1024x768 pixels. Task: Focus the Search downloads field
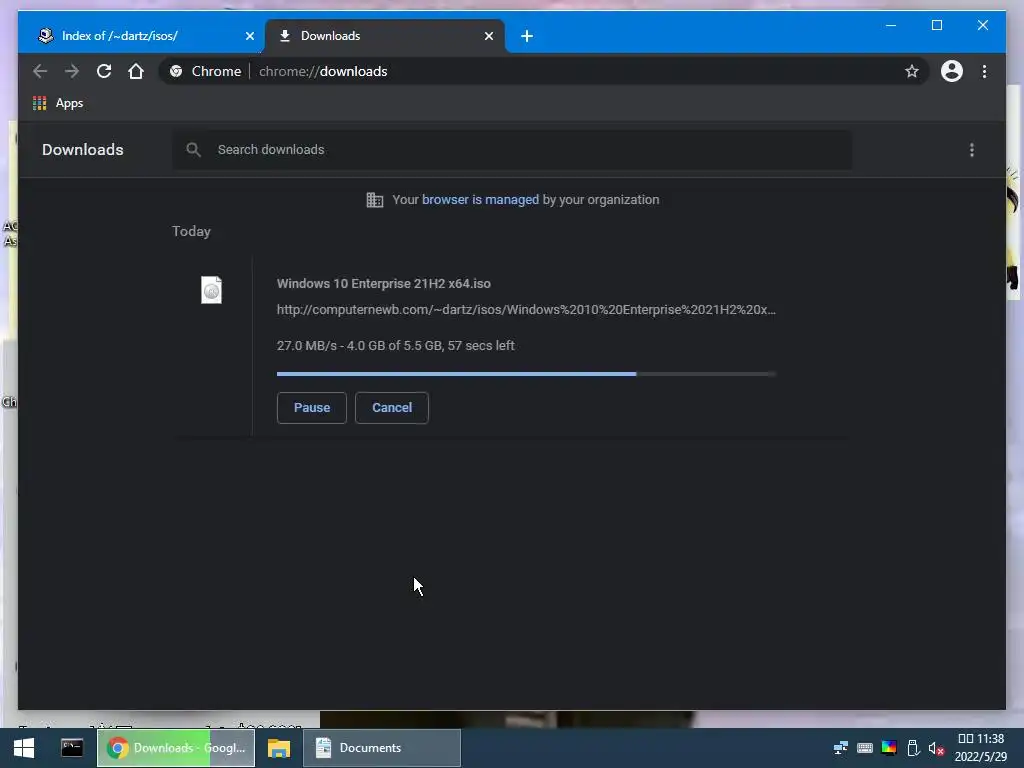click(512, 150)
